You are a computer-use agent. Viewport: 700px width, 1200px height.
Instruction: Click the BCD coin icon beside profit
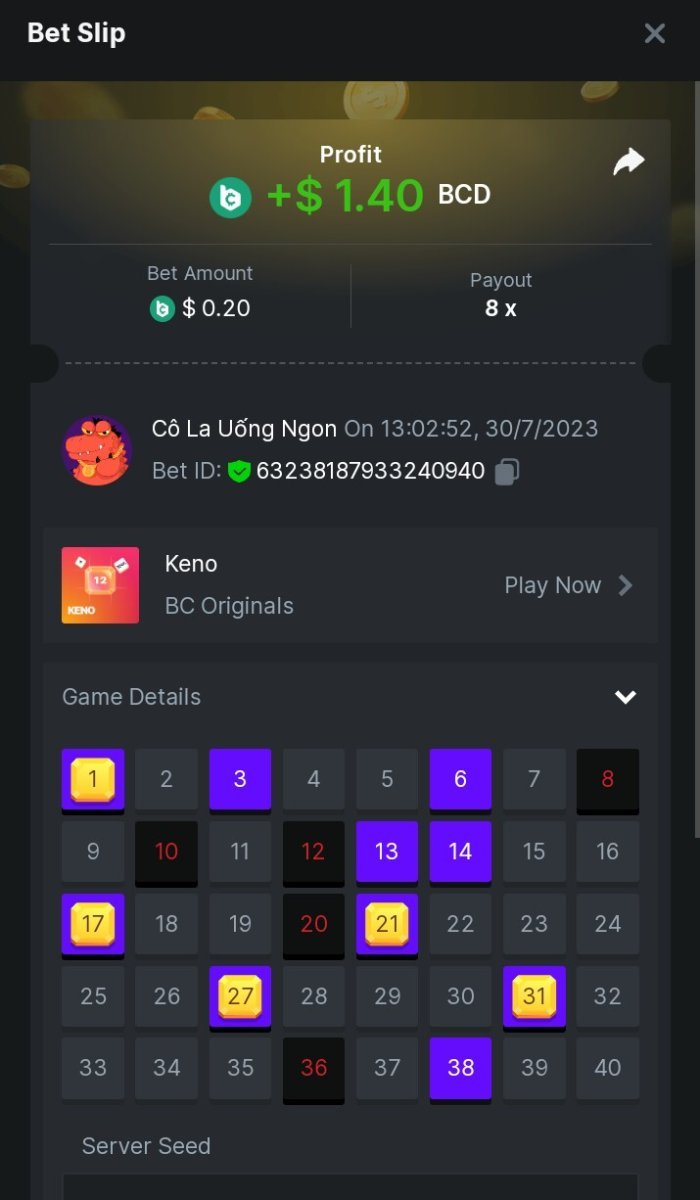pyautogui.click(x=230, y=196)
